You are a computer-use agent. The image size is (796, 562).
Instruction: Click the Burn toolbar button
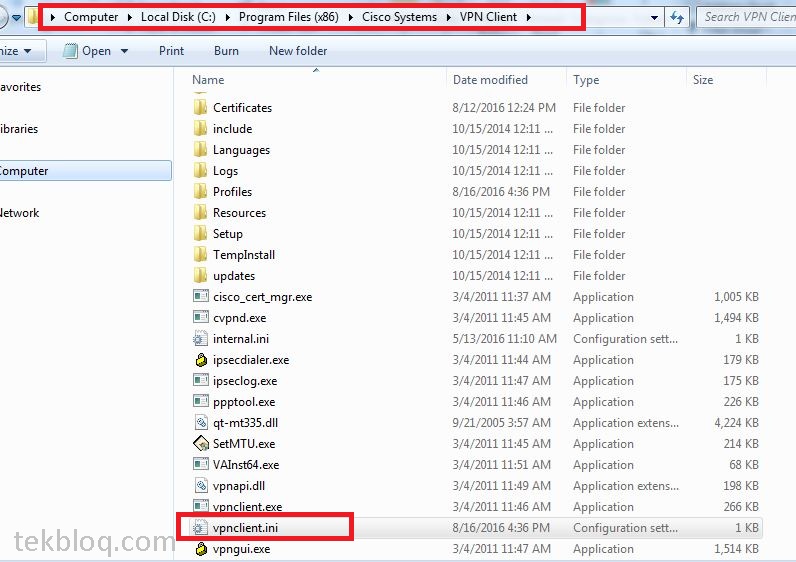coord(226,51)
